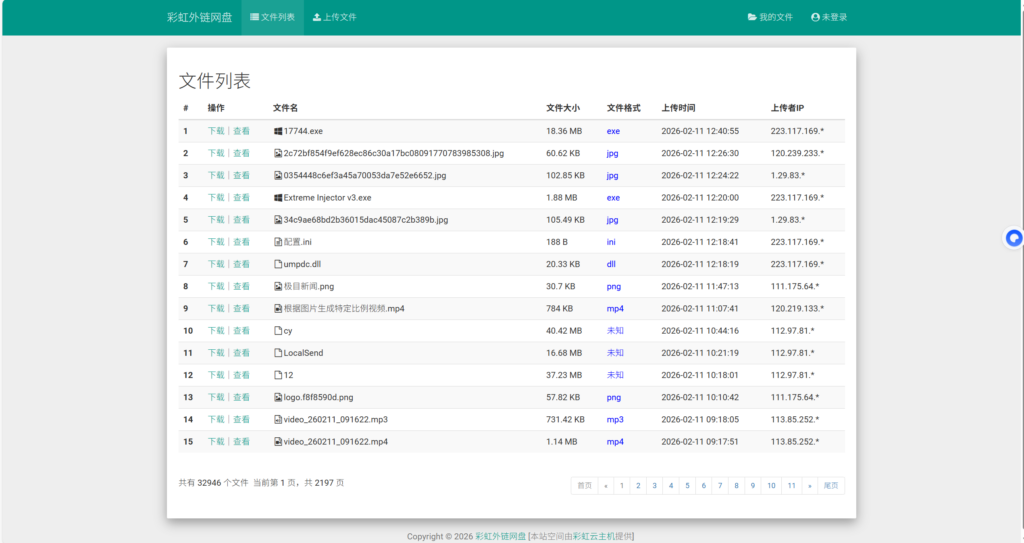The width and height of the screenshot is (1024, 543).
Task: Go to page 11 in pagination
Action: click(x=792, y=485)
